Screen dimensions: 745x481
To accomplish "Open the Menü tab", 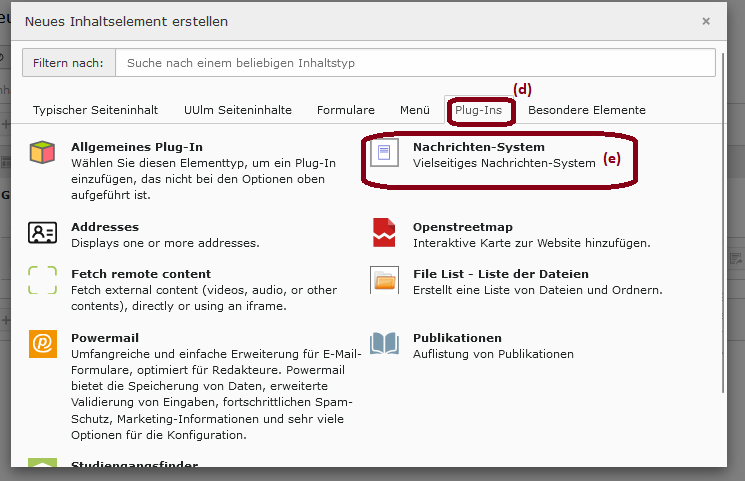I will pyautogui.click(x=414, y=110).
